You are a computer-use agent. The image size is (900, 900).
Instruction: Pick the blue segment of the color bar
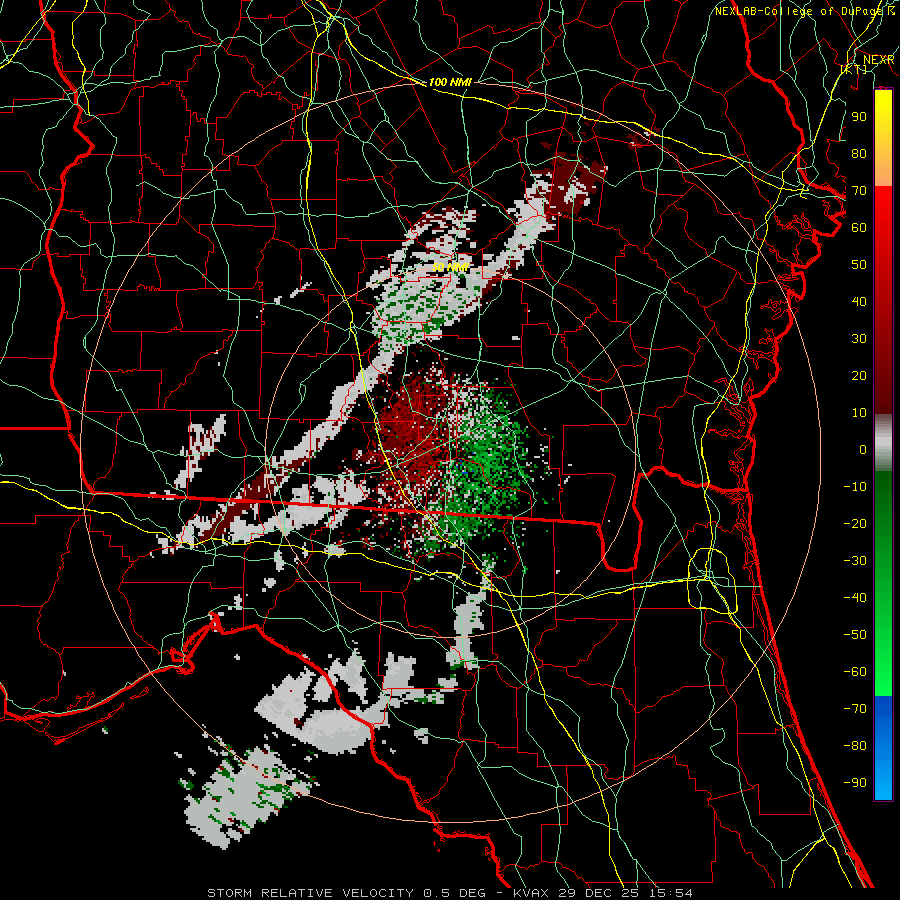click(x=883, y=747)
